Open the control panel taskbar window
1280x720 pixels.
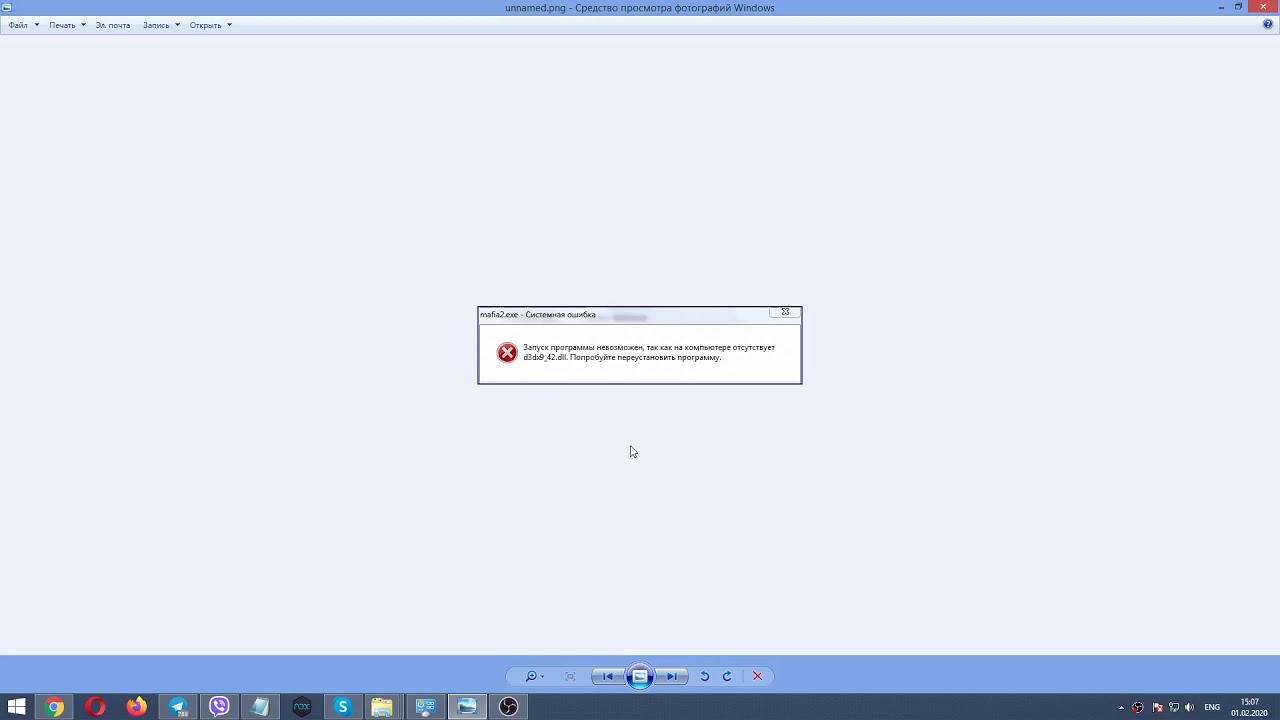click(425, 707)
